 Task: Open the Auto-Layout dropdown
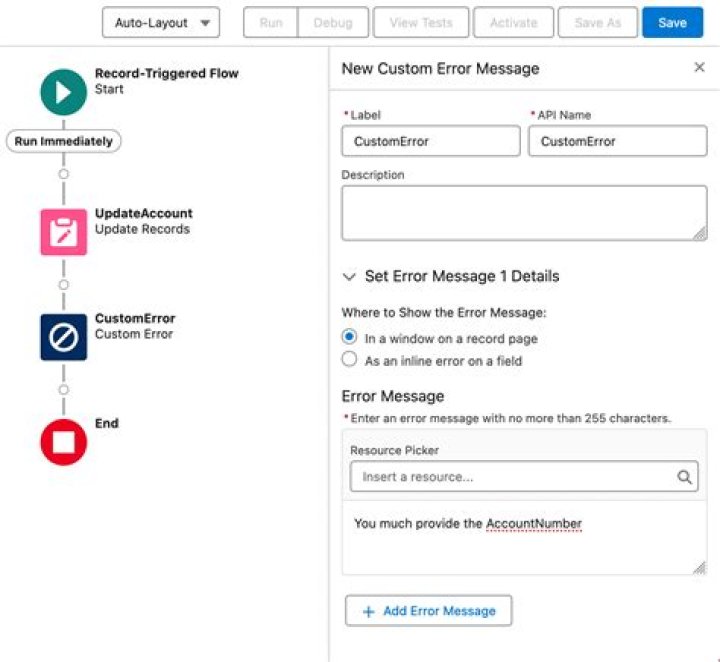coord(161,22)
